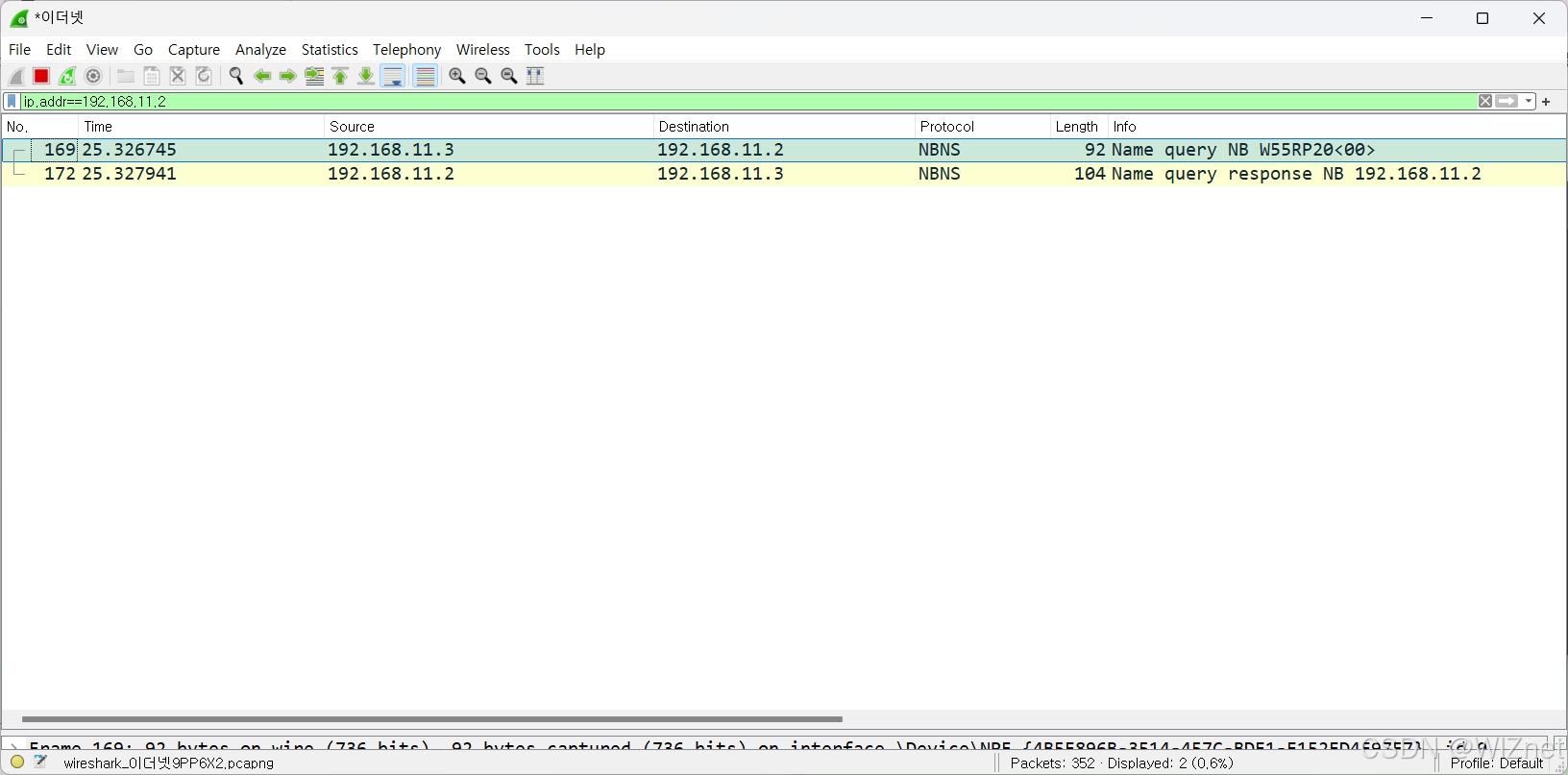The image size is (1568, 775).
Task: Open the Profile: Default selector
Action: [x=1497, y=763]
